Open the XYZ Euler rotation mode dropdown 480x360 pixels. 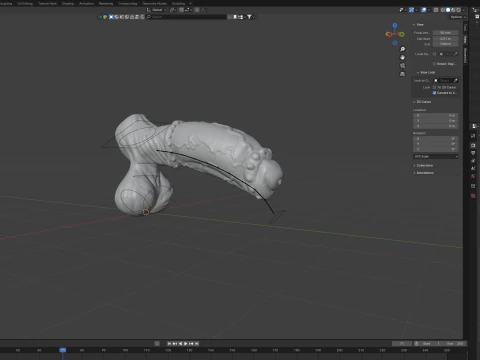pos(436,156)
